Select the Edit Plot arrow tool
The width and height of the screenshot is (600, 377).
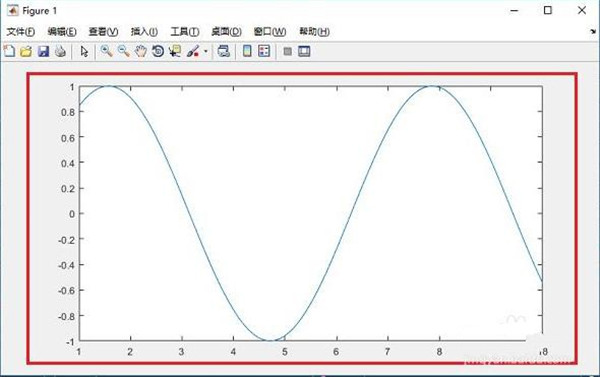[x=84, y=51]
